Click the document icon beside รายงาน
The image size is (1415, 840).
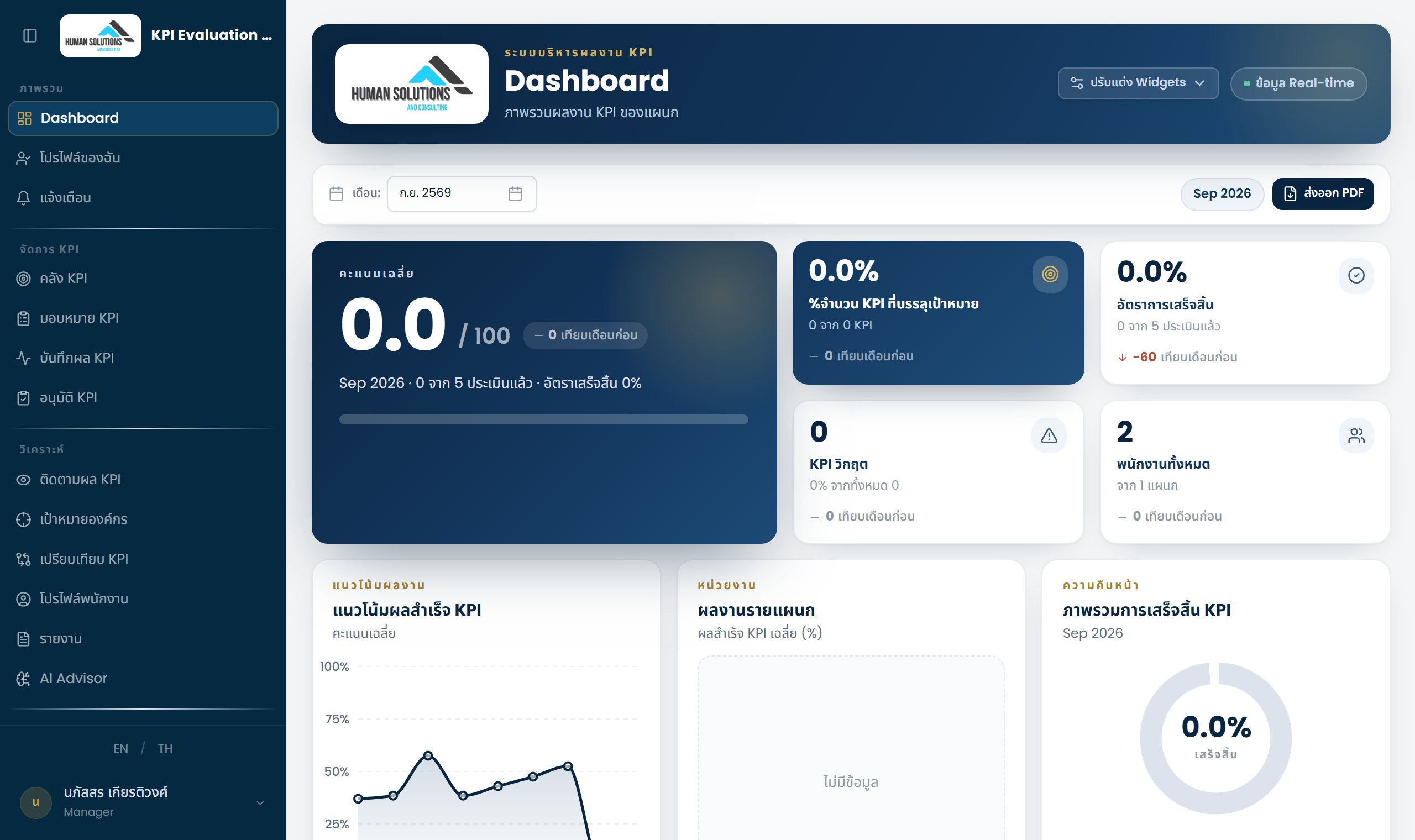(x=23, y=639)
